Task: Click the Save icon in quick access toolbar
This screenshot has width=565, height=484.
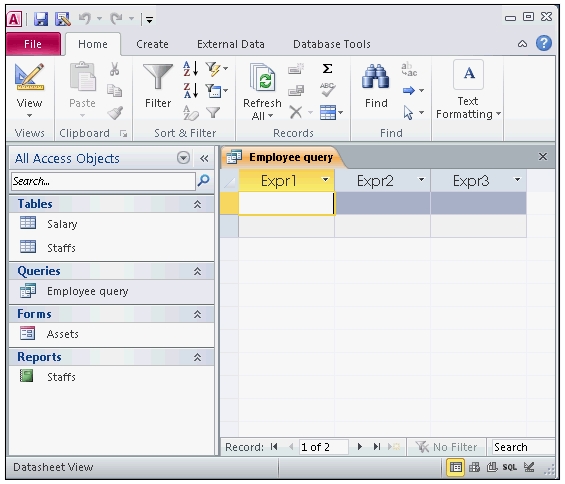Action: tap(41, 19)
